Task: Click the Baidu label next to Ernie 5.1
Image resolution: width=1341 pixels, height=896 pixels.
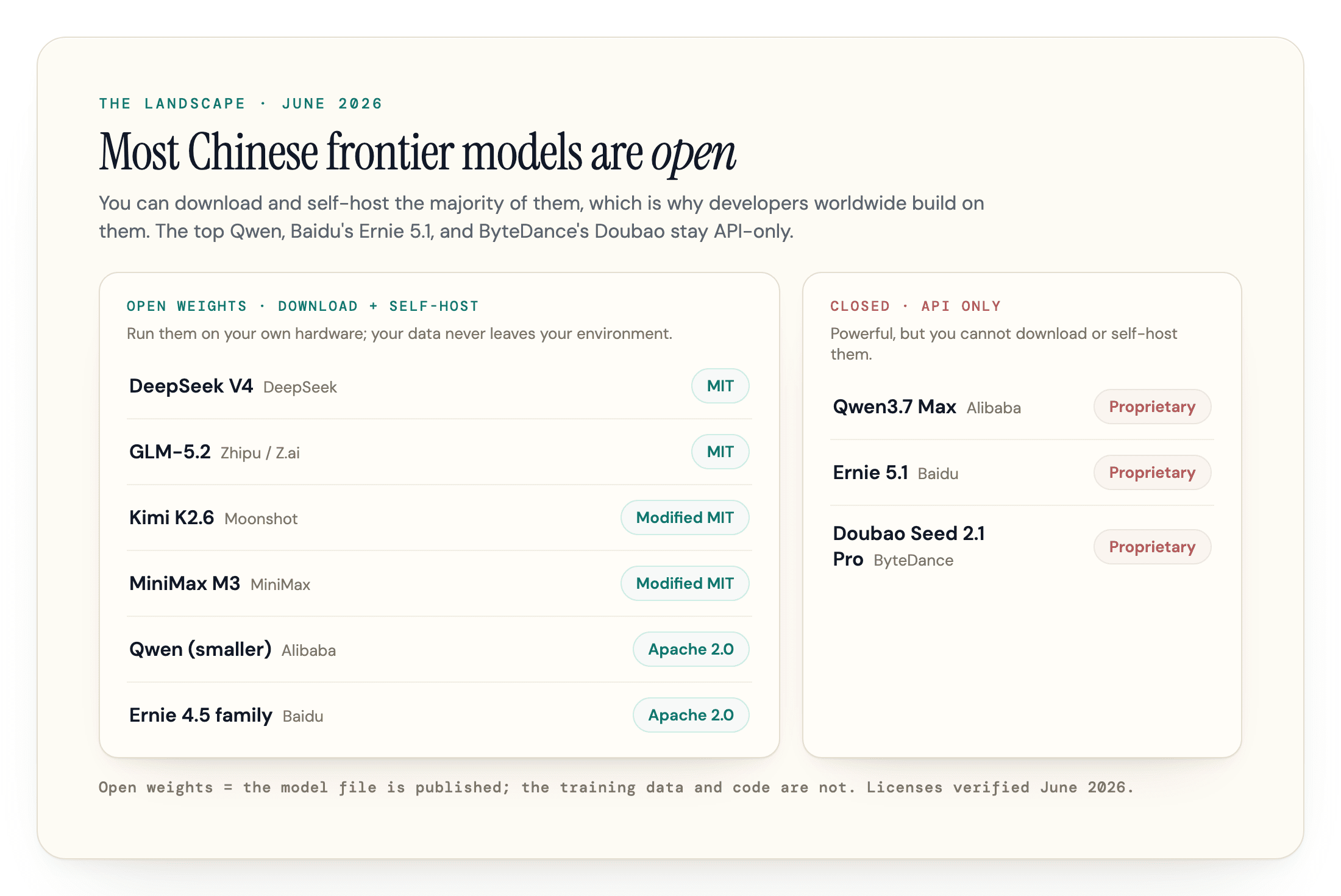Action: point(938,474)
